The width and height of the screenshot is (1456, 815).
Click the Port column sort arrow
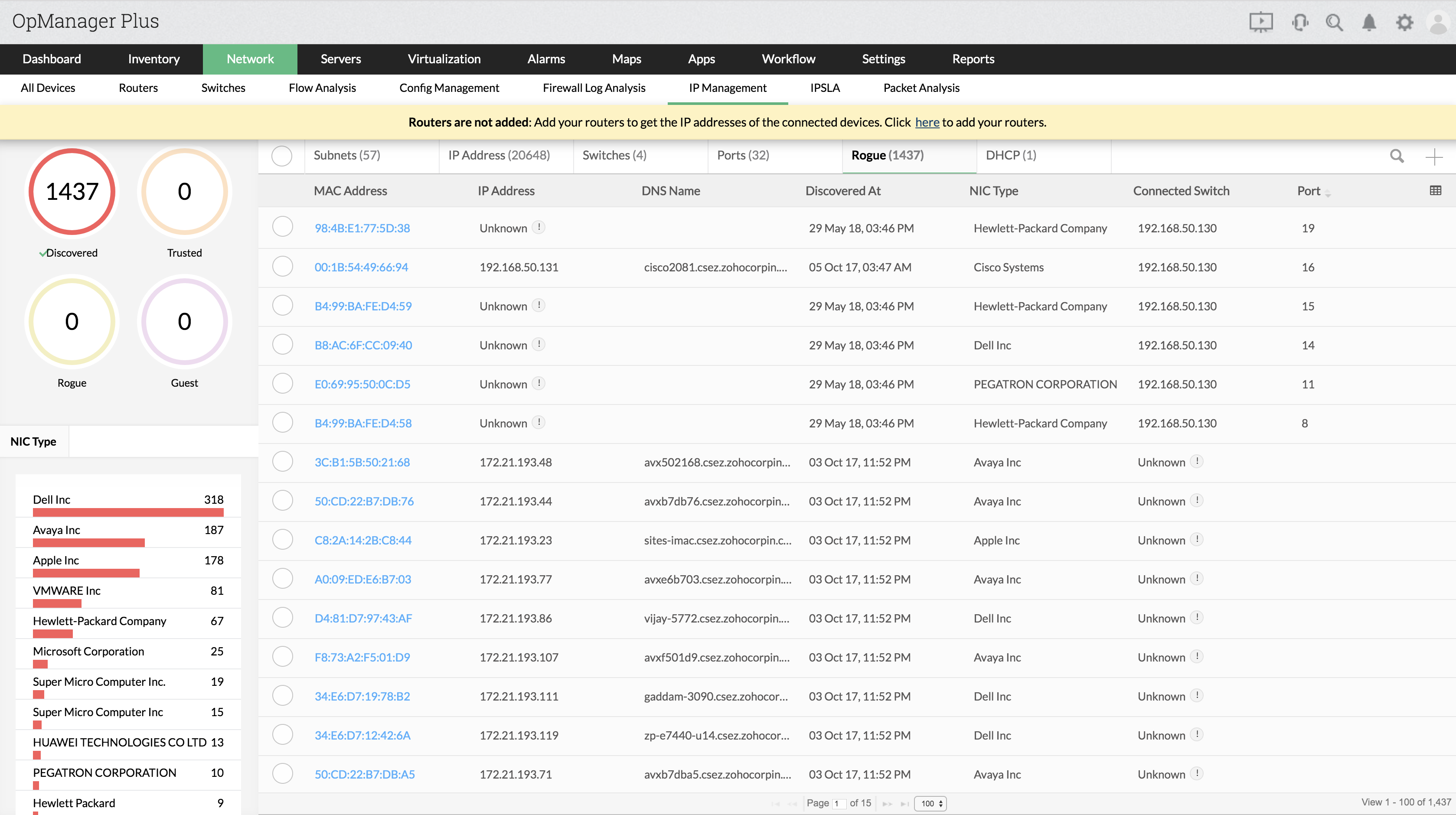point(1328,194)
